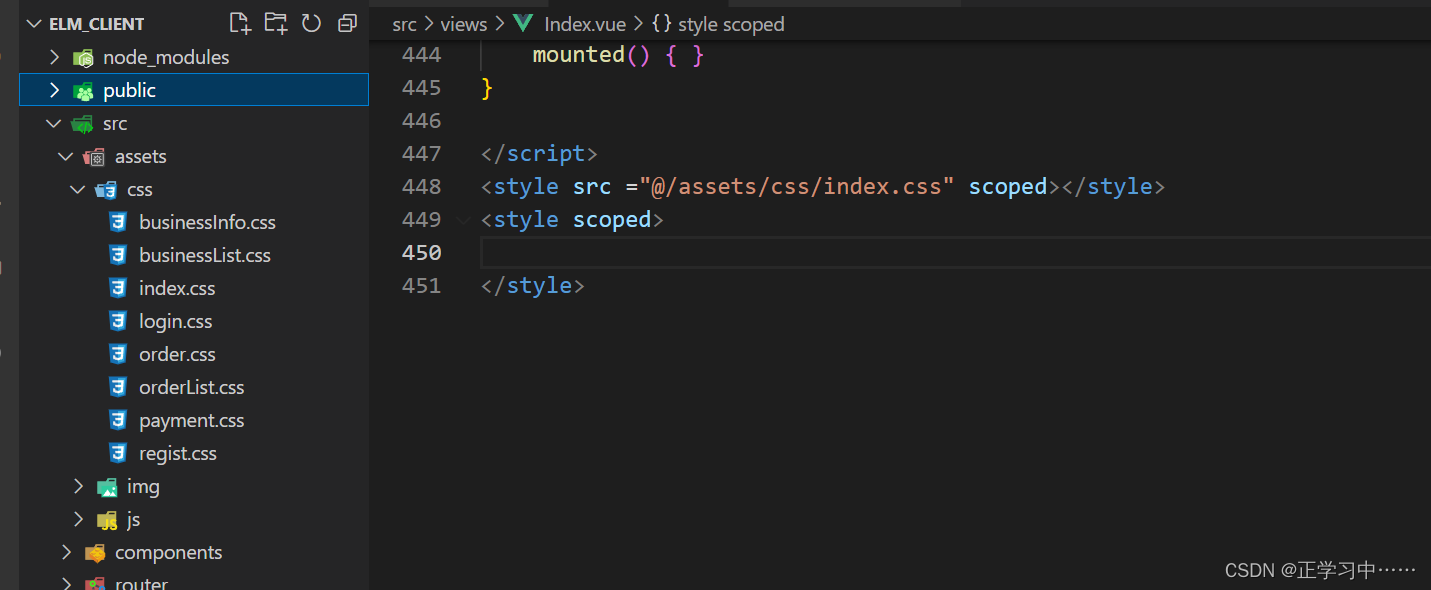
Task: Select the style scoped breadcrumb segment
Action: (x=731, y=24)
